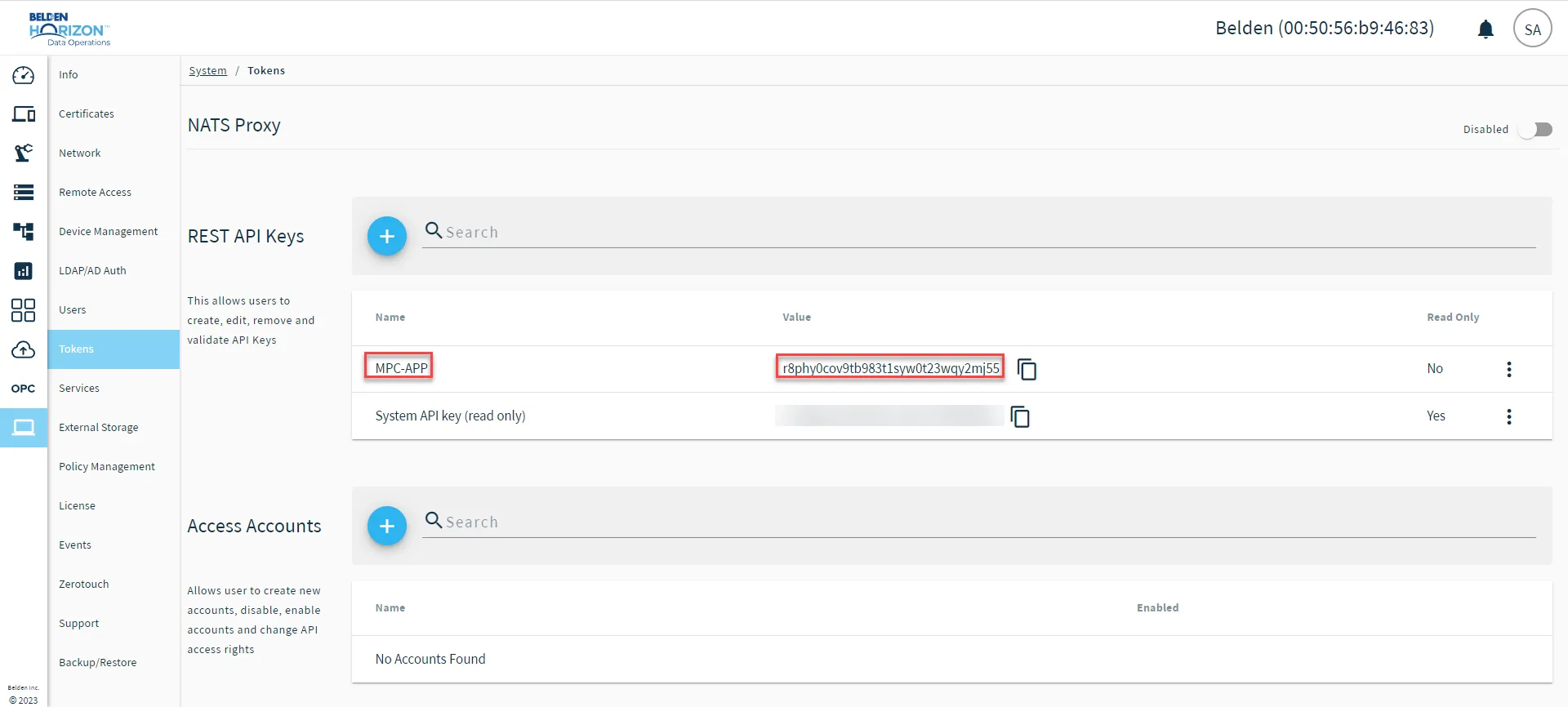Click the REST API Keys search field
Image resolution: width=1568 pixels, height=707 pixels.
point(979,233)
